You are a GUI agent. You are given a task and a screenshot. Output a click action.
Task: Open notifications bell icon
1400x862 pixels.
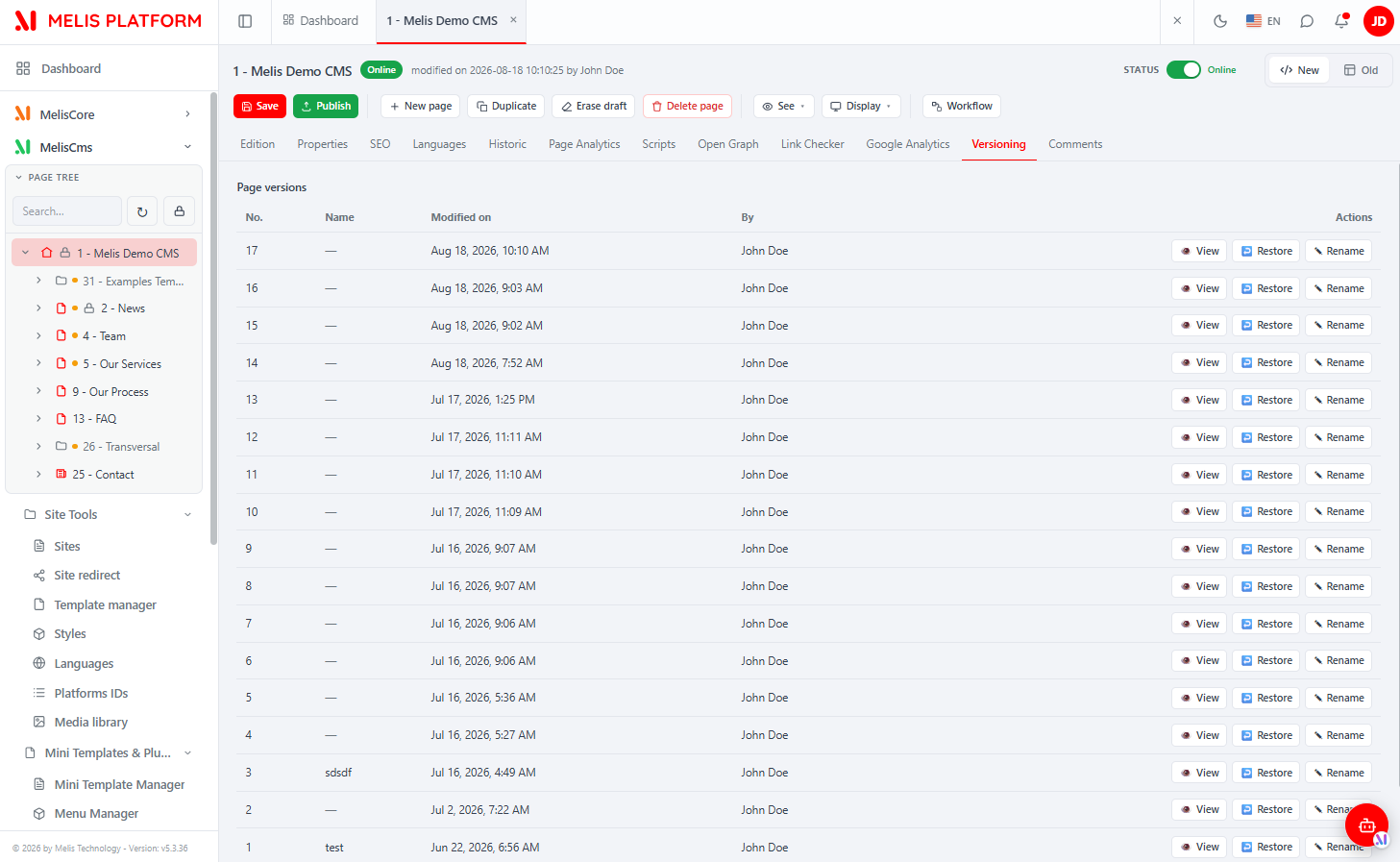1341,21
